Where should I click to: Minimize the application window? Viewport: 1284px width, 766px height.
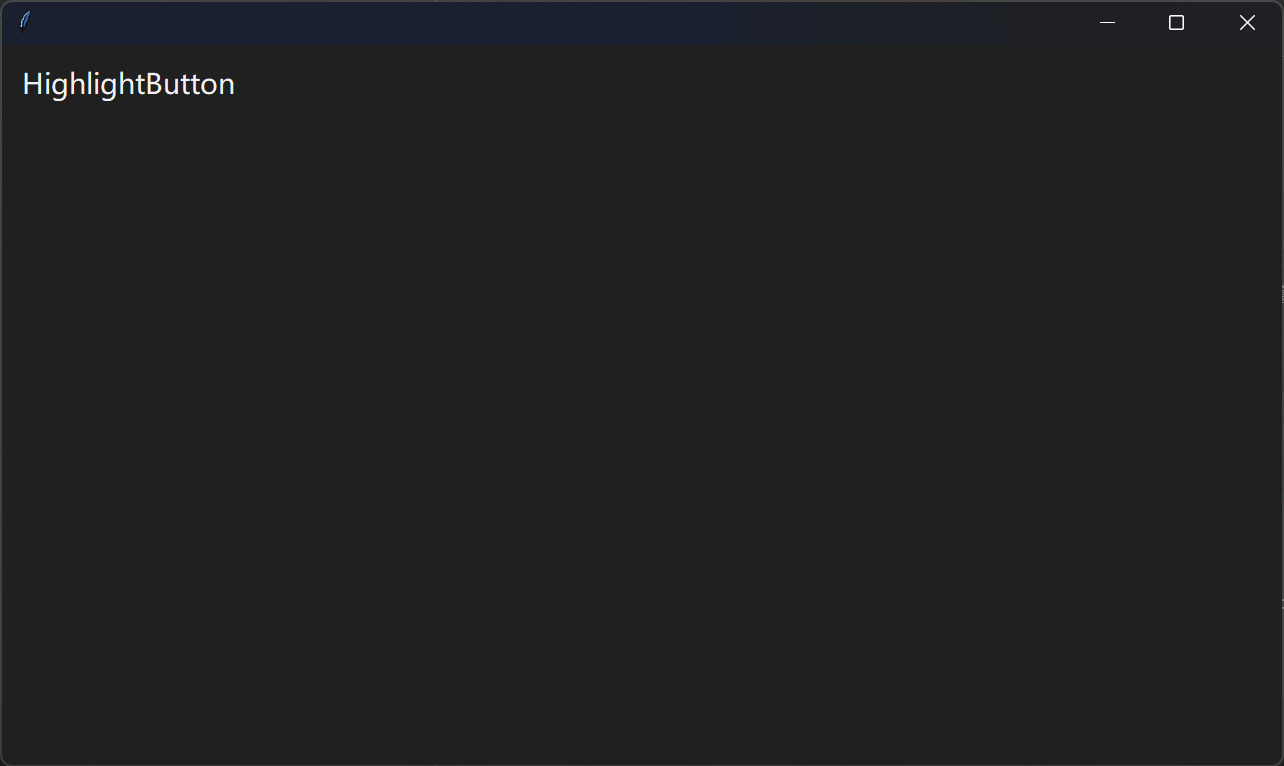pyautogui.click(x=1107, y=22)
